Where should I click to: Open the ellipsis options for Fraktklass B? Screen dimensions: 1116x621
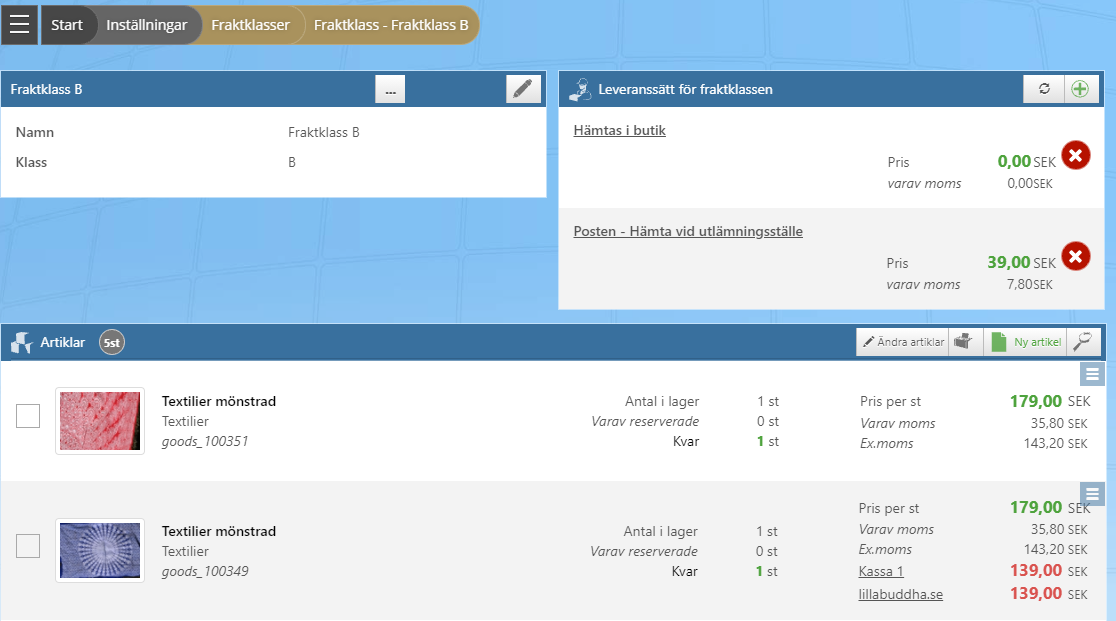390,90
